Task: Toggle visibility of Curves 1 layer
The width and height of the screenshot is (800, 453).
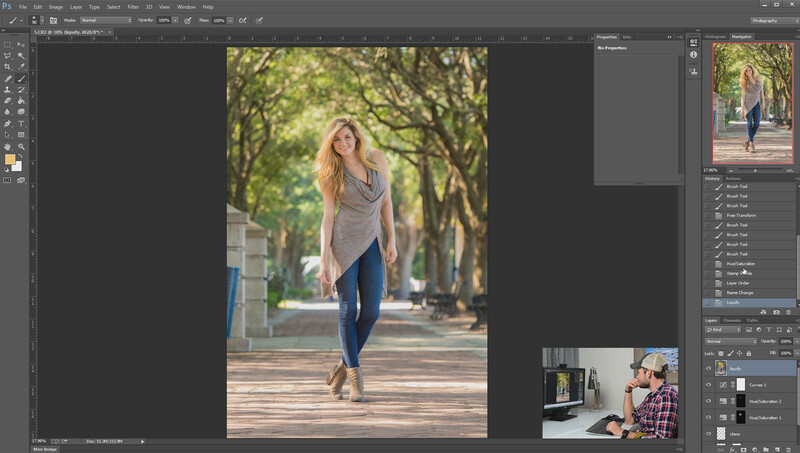Action: (x=708, y=385)
